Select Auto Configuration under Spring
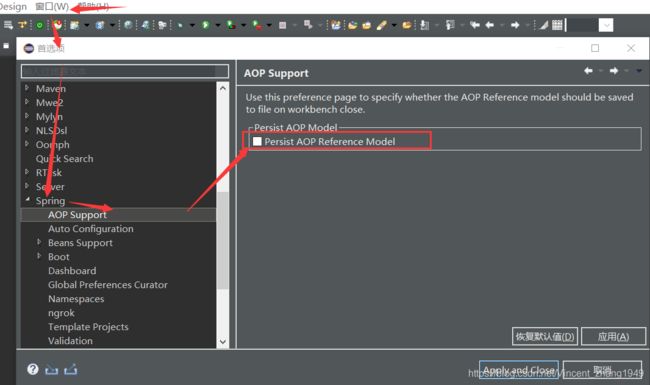The image size is (650, 385). point(91,229)
